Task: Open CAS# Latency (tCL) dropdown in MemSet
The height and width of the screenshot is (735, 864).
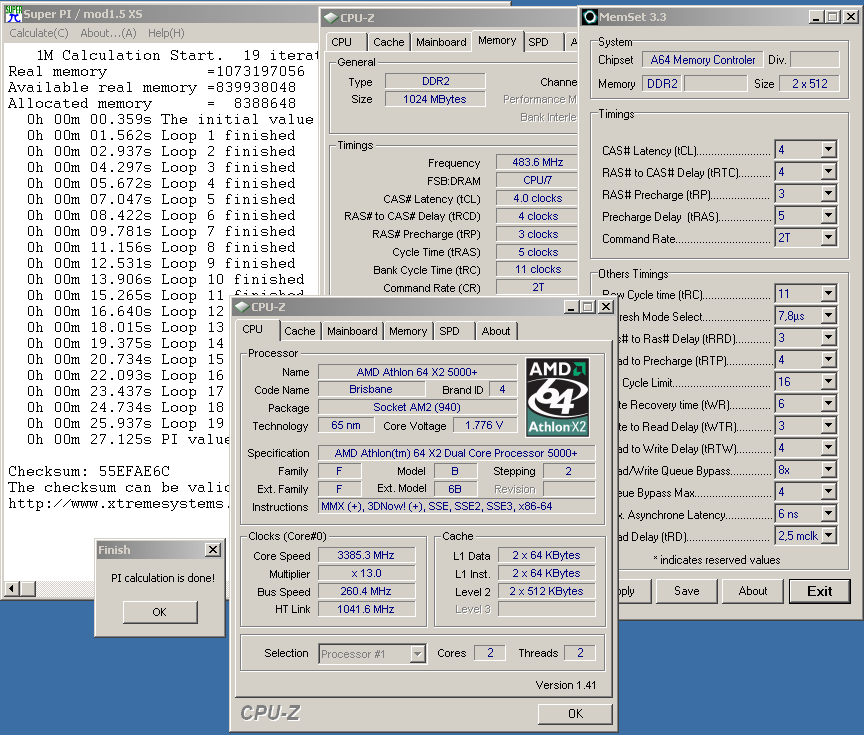Action: (x=828, y=149)
